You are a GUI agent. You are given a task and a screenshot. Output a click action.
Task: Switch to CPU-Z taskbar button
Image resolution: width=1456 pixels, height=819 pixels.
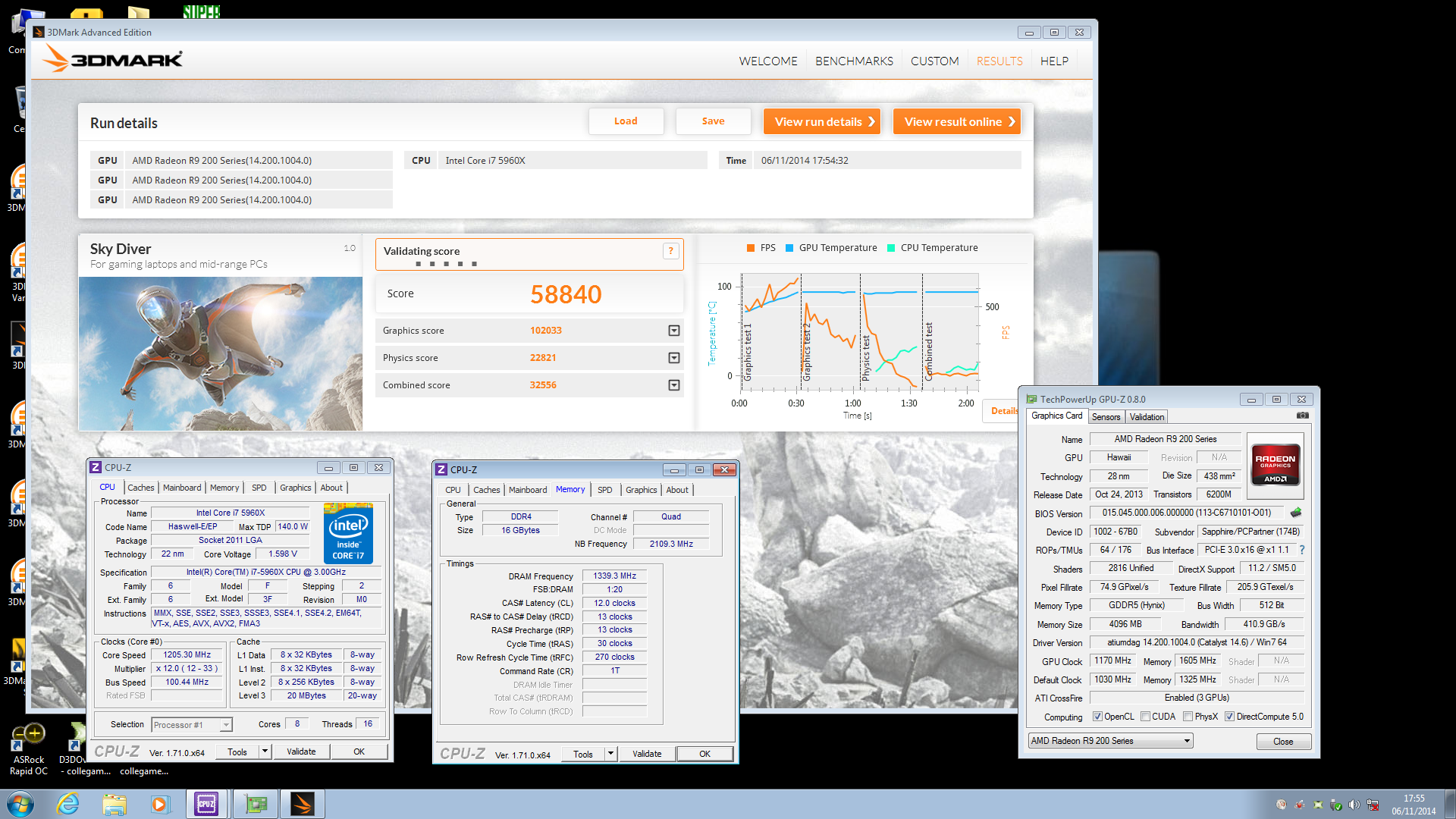tap(206, 804)
